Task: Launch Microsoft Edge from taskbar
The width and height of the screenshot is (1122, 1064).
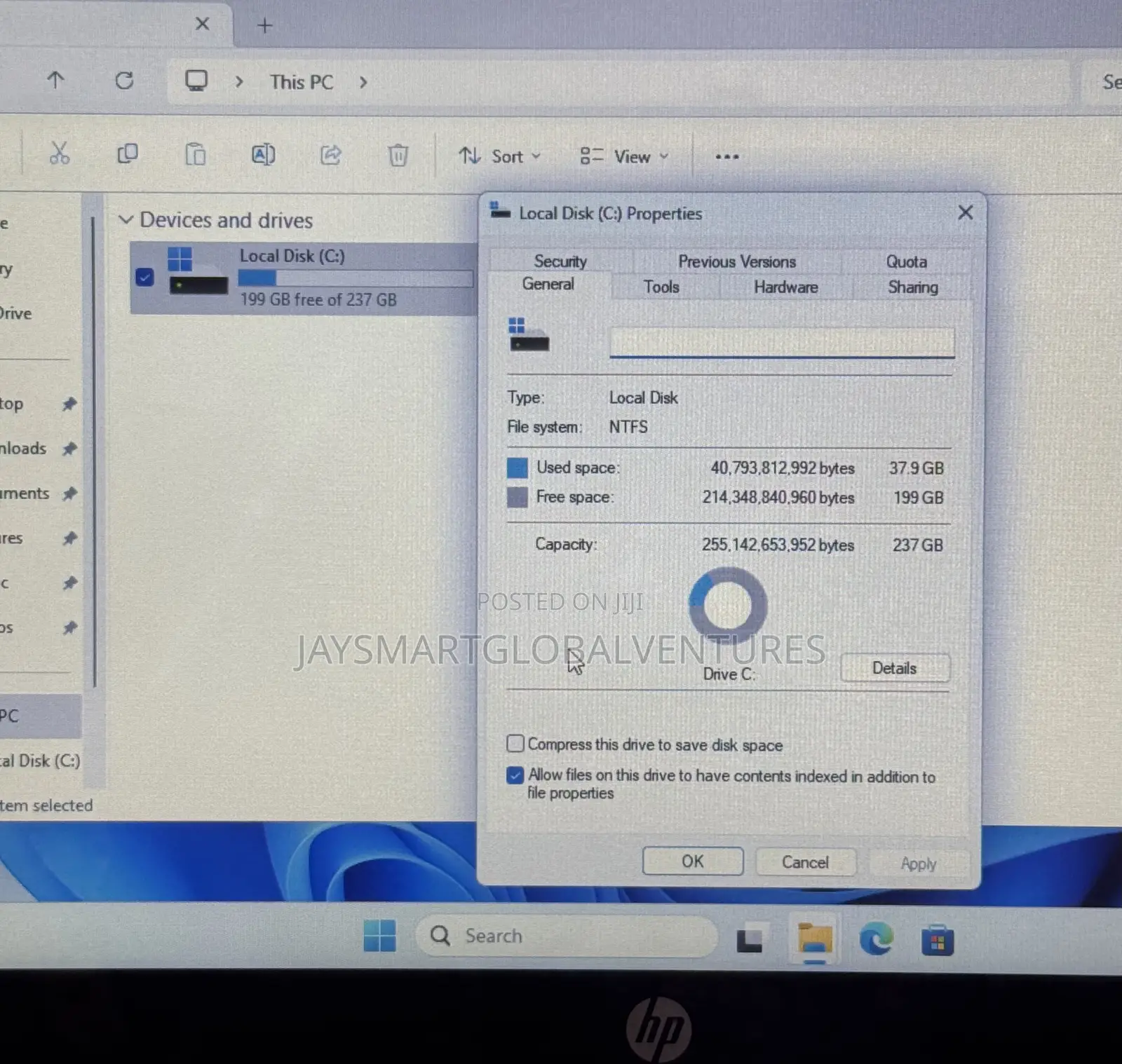Action: coord(877,939)
